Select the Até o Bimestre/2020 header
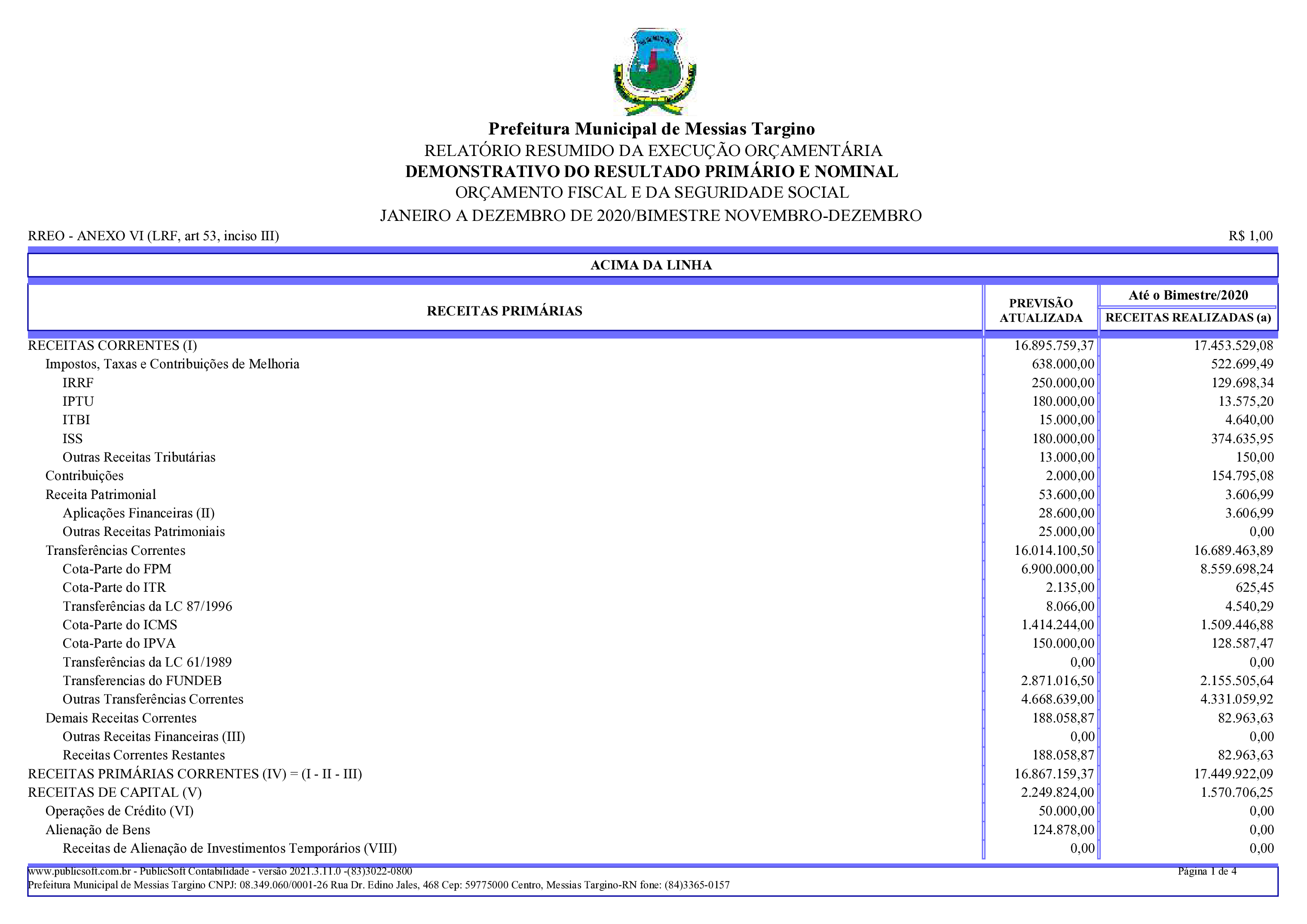Screen dimensions: 1307x924 (1188, 296)
